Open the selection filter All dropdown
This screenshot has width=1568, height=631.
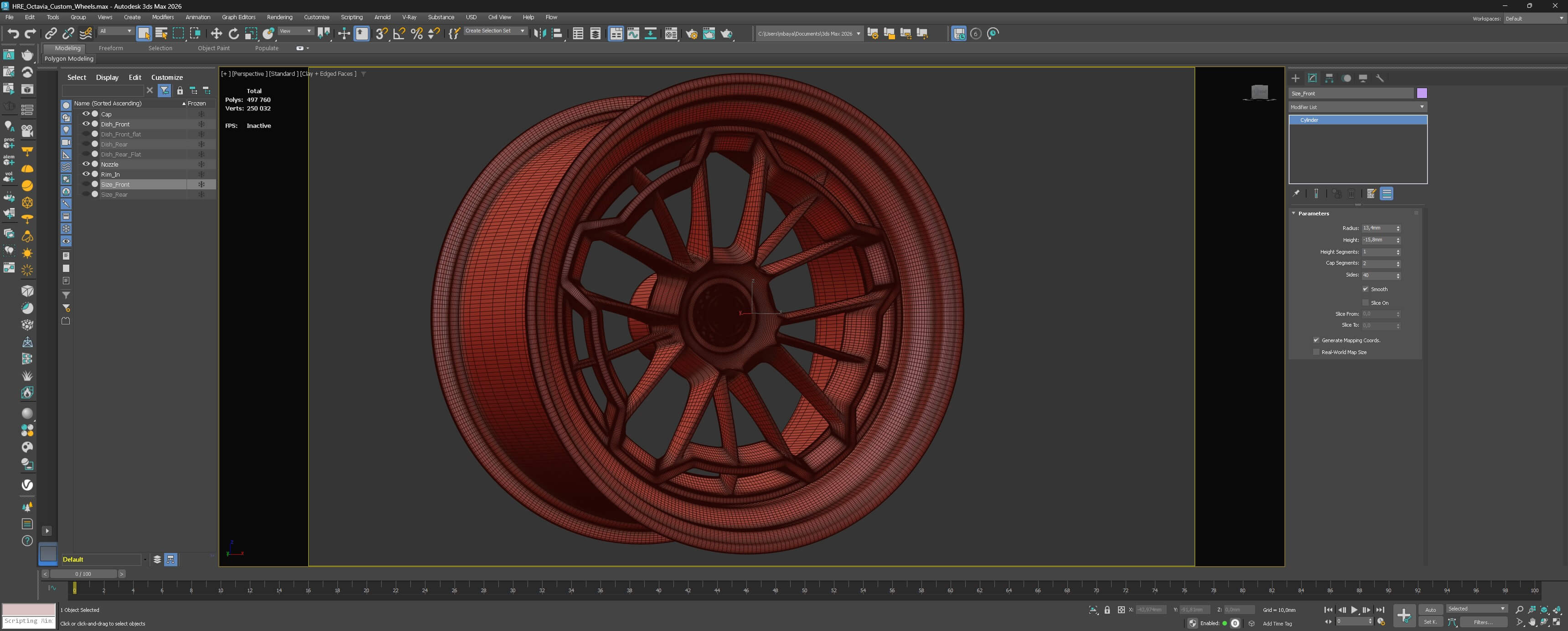[116, 31]
